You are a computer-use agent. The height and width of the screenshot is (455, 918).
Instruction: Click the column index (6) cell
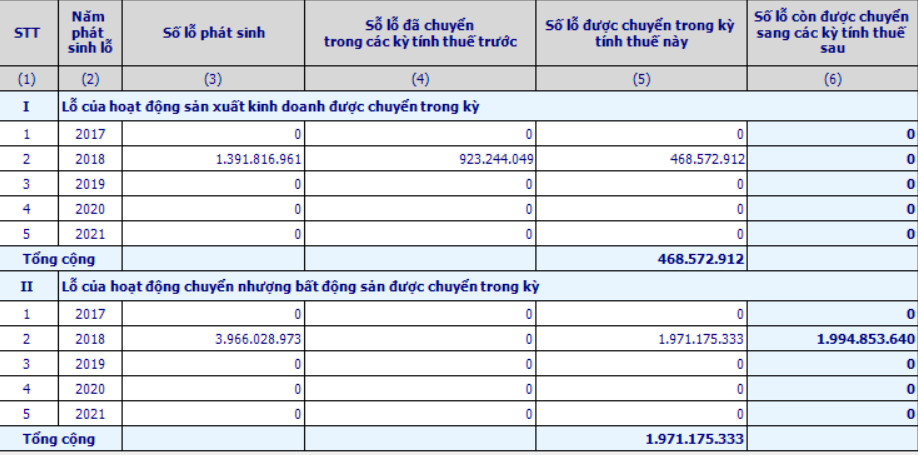832,80
